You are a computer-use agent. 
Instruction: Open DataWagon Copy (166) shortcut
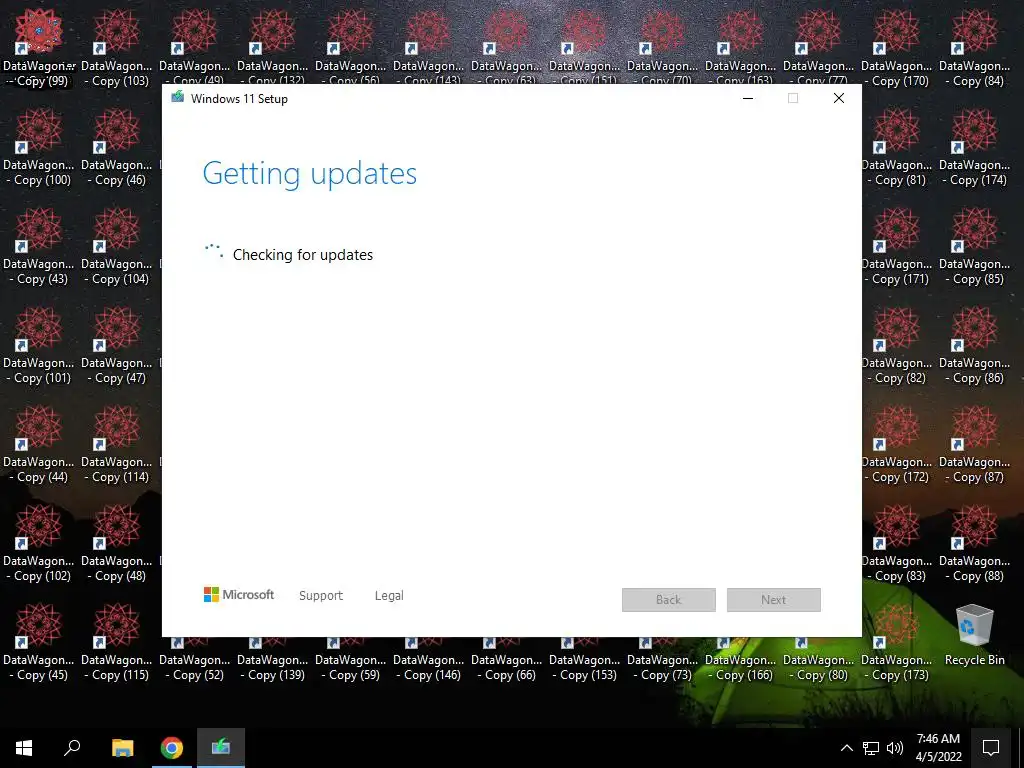pos(741,660)
